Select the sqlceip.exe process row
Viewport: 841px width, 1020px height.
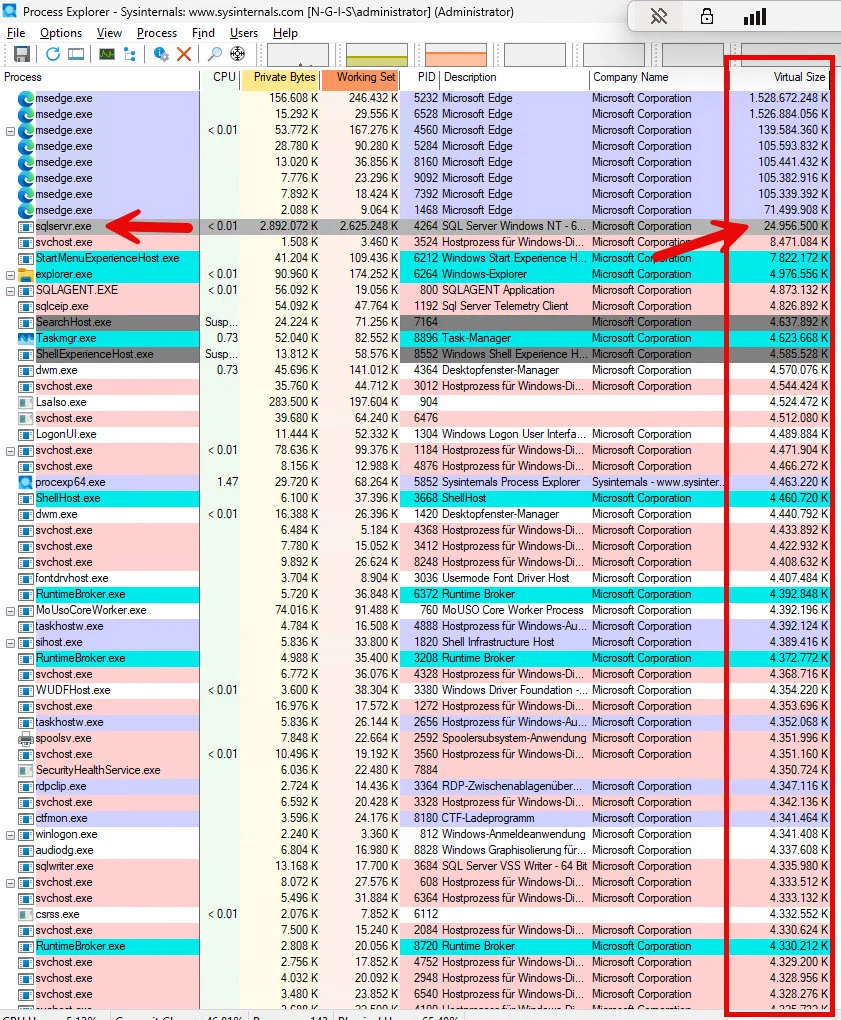tap(416, 306)
